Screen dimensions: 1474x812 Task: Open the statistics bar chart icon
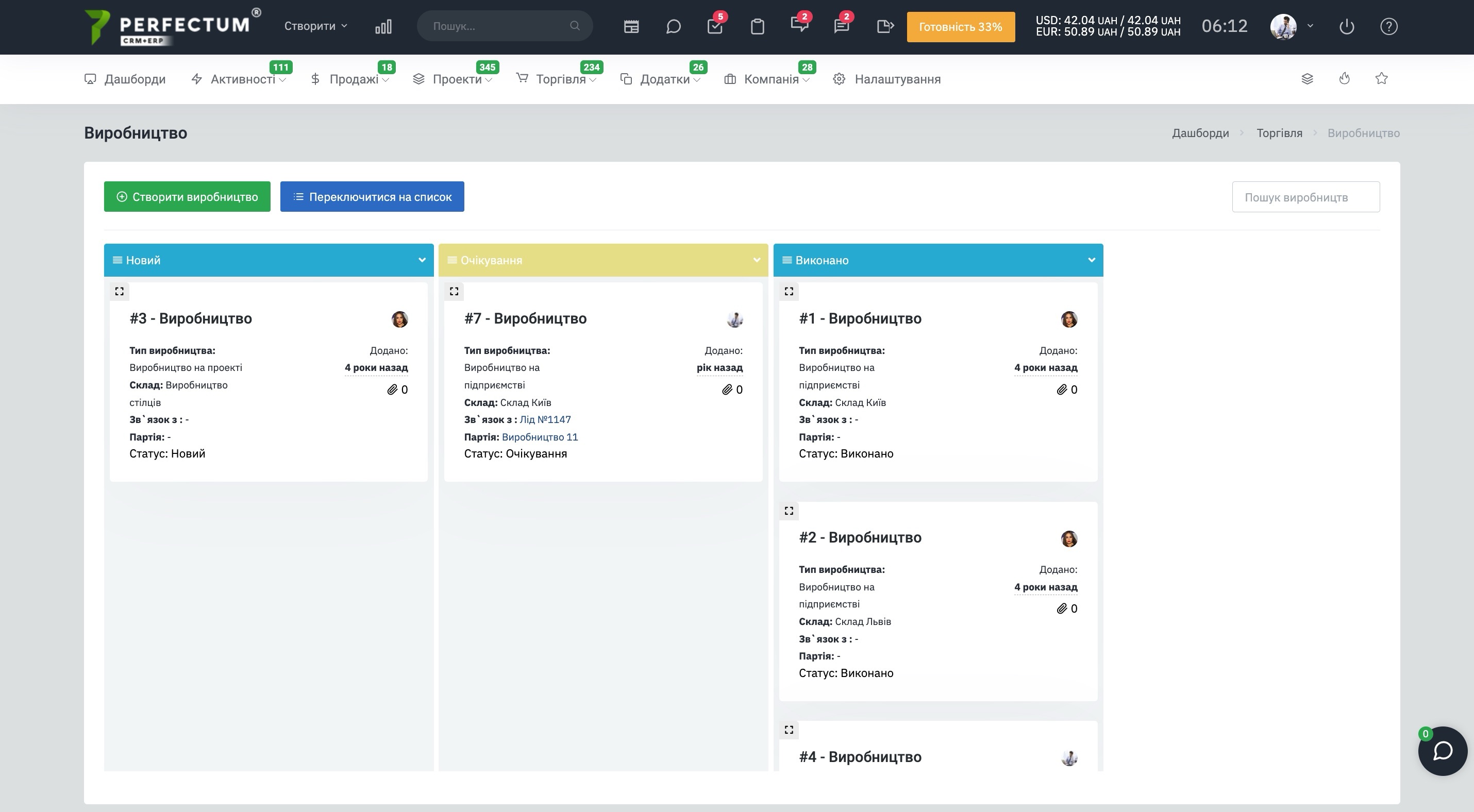(x=383, y=26)
